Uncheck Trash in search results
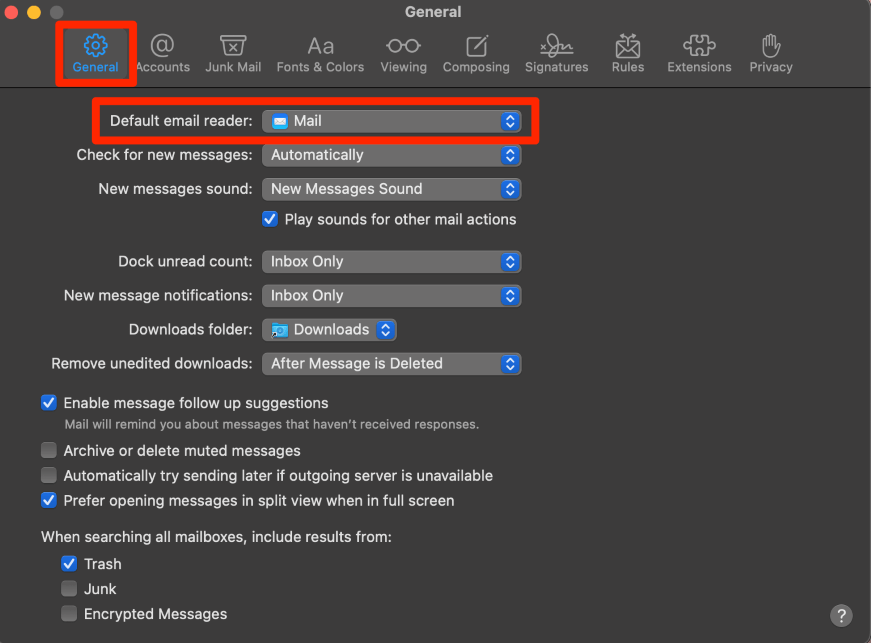The image size is (871, 643). [69, 564]
